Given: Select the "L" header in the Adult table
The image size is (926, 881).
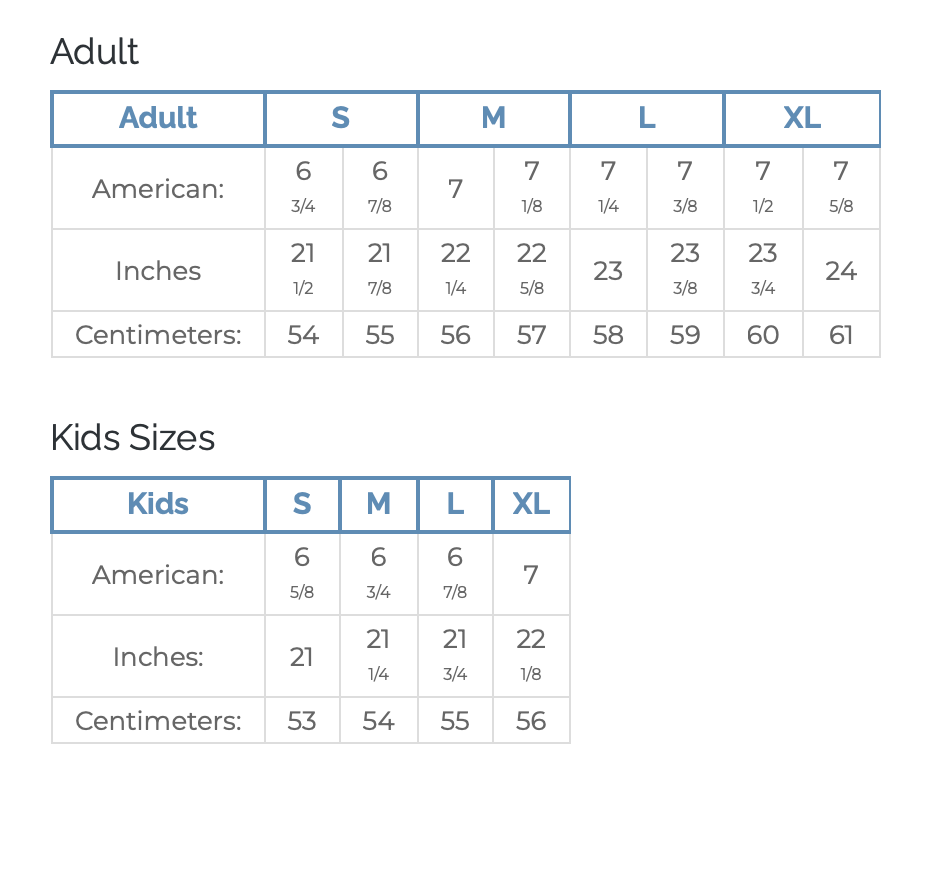Looking at the screenshot, I should point(647,118).
